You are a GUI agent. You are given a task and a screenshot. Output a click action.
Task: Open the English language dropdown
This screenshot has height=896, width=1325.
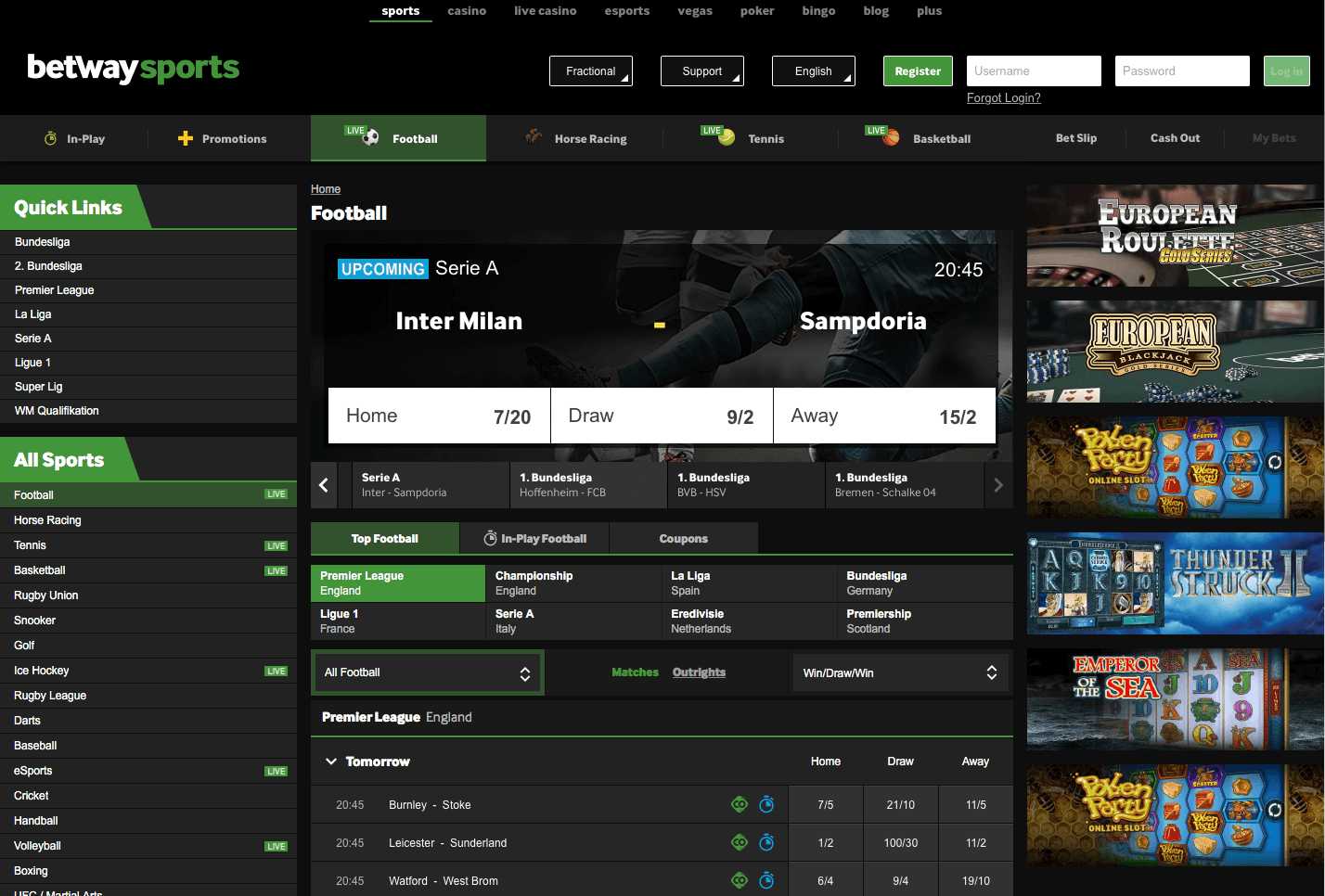(x=814, y=71)
